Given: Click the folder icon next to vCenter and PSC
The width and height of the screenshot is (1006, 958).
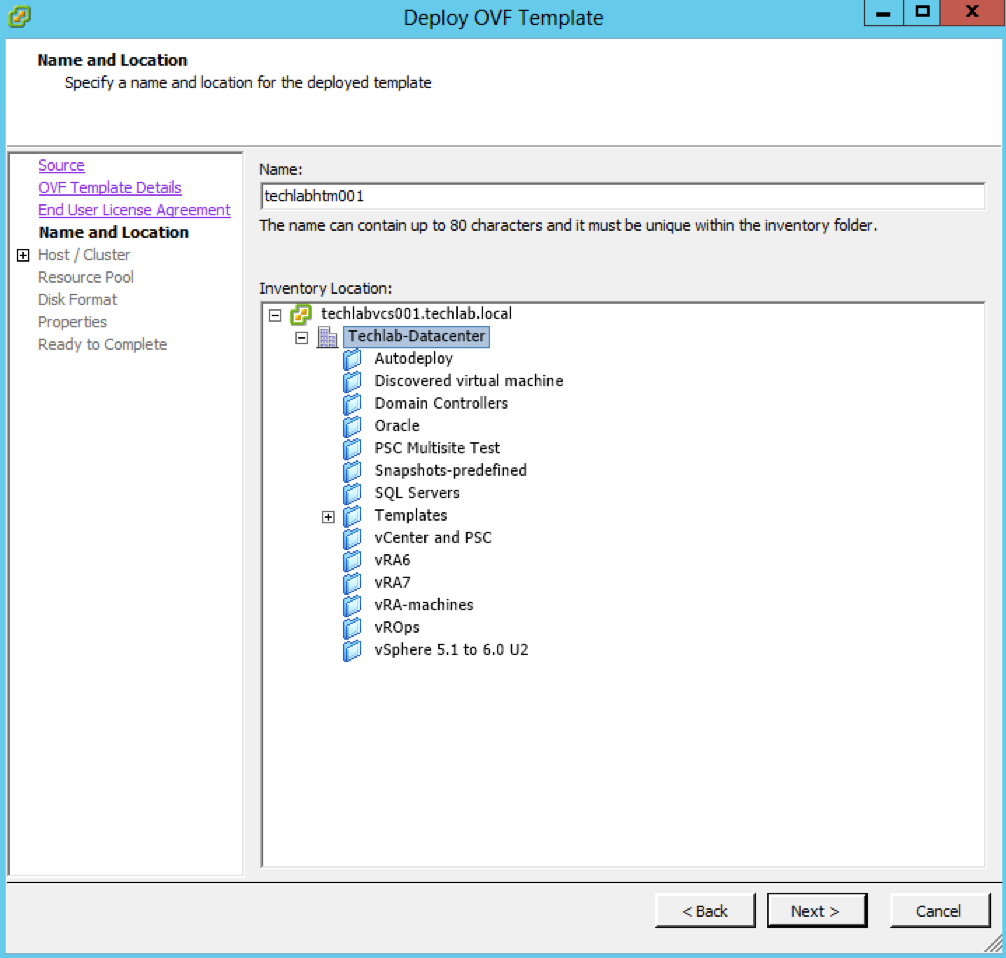Looking at the screenshot, I should point(352,538).
